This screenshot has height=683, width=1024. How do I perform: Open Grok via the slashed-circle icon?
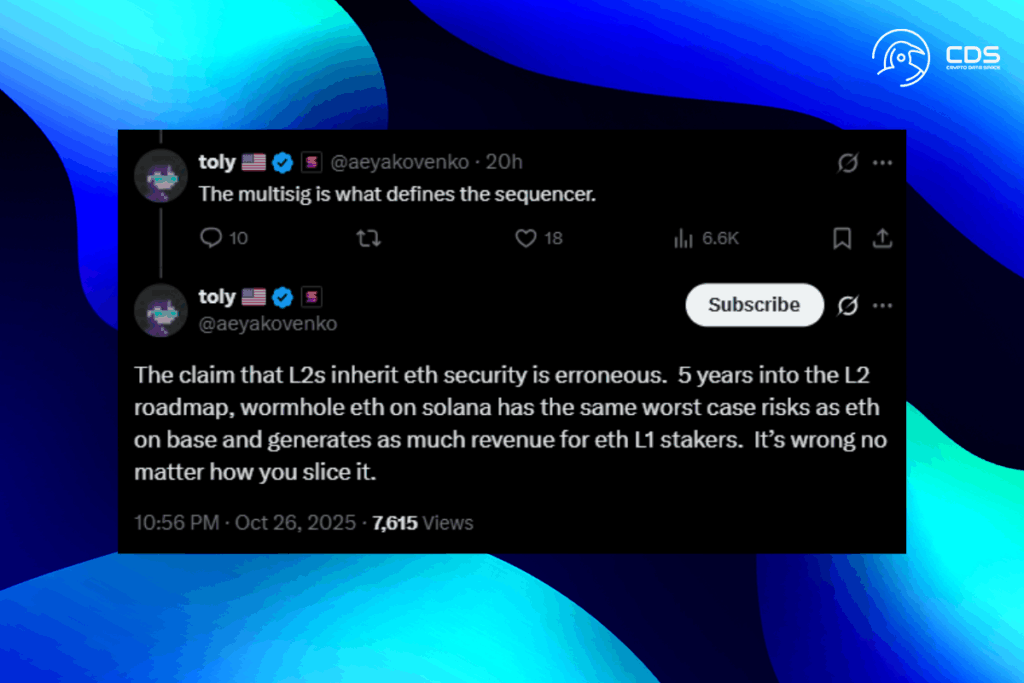(846, 162)
